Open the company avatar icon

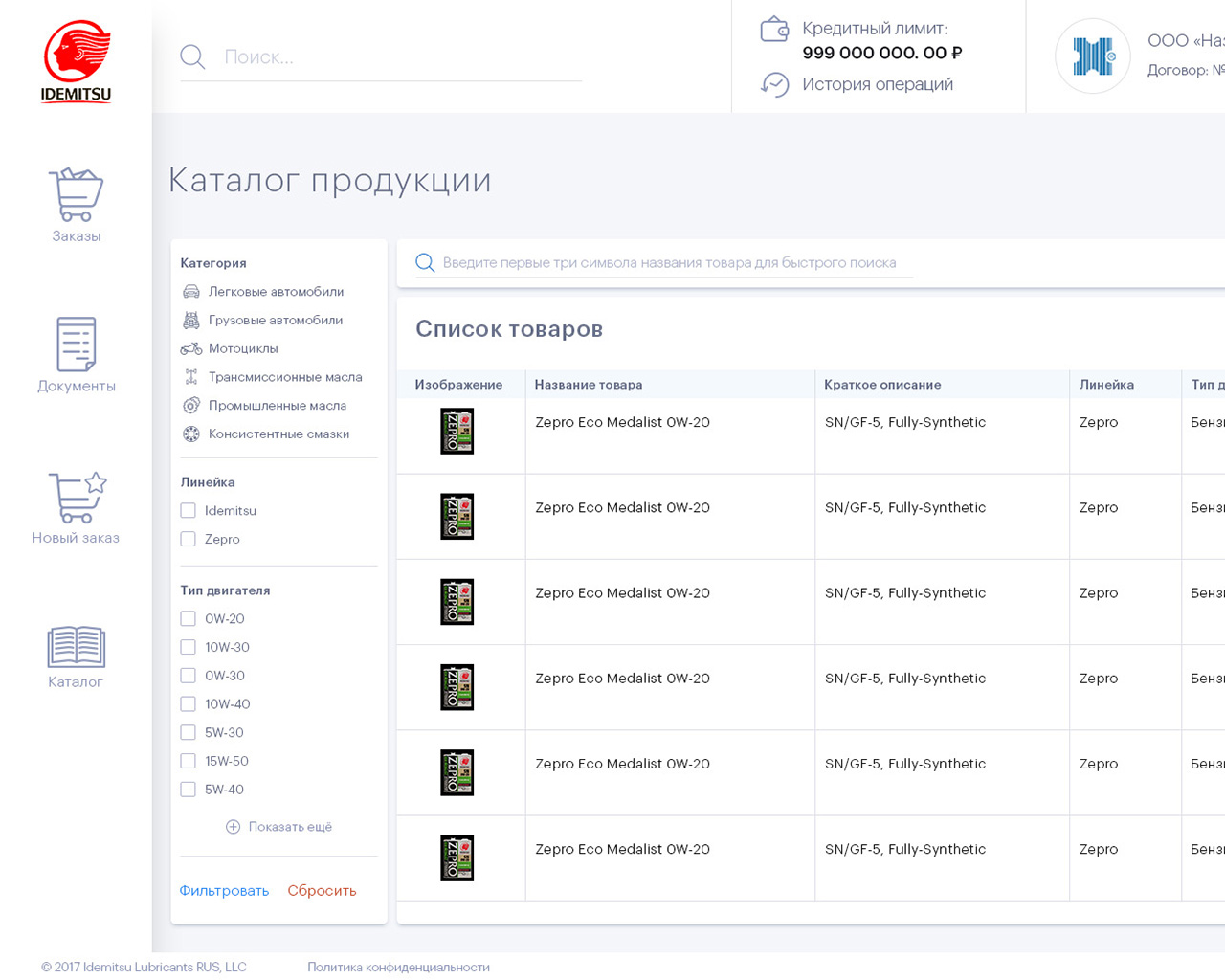(1093, 56)
